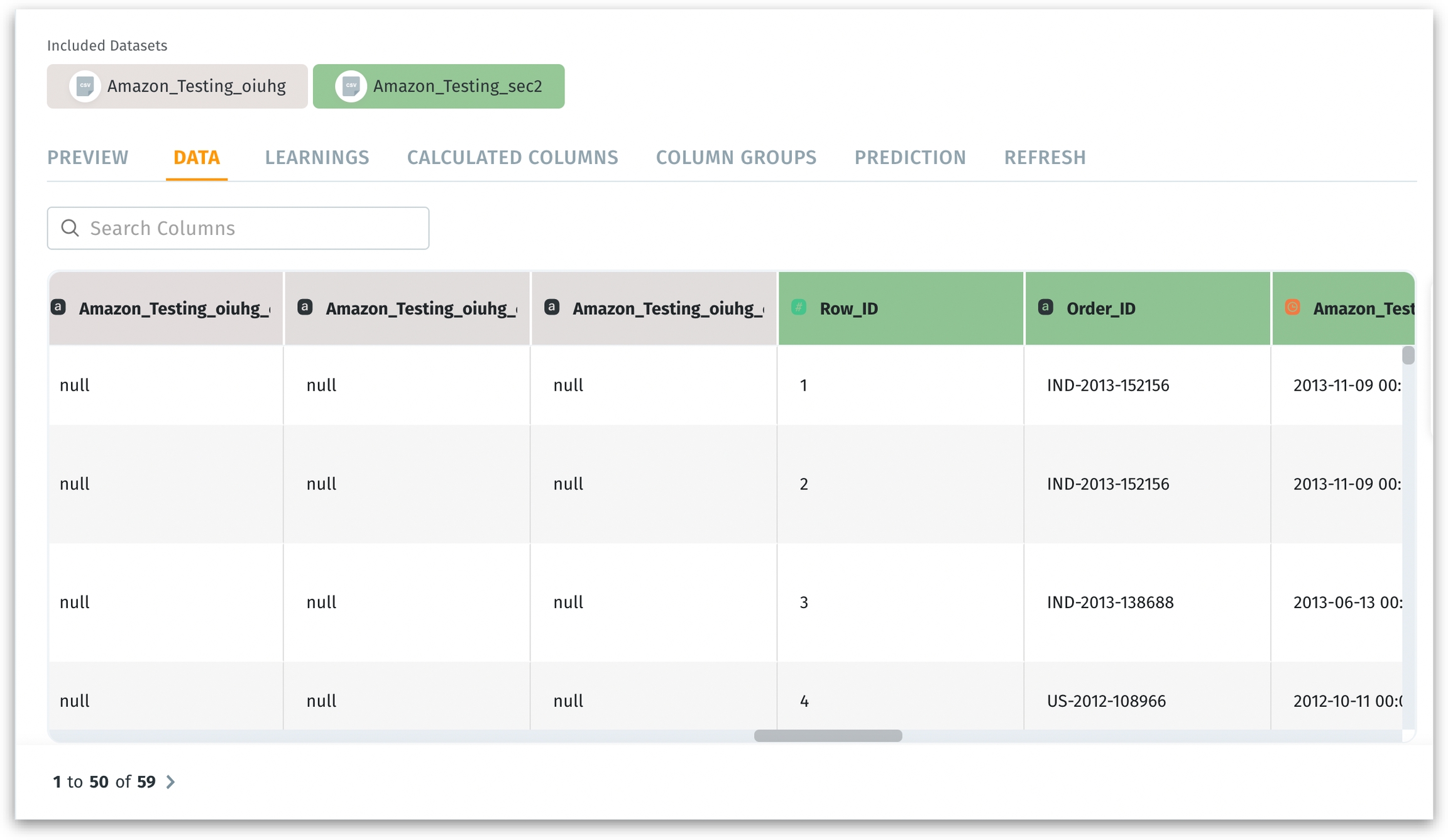Click the vertical table scrollbar thumb
Image resolution: width=1448 pixels, height=840 pixels.
point(1408,356)
